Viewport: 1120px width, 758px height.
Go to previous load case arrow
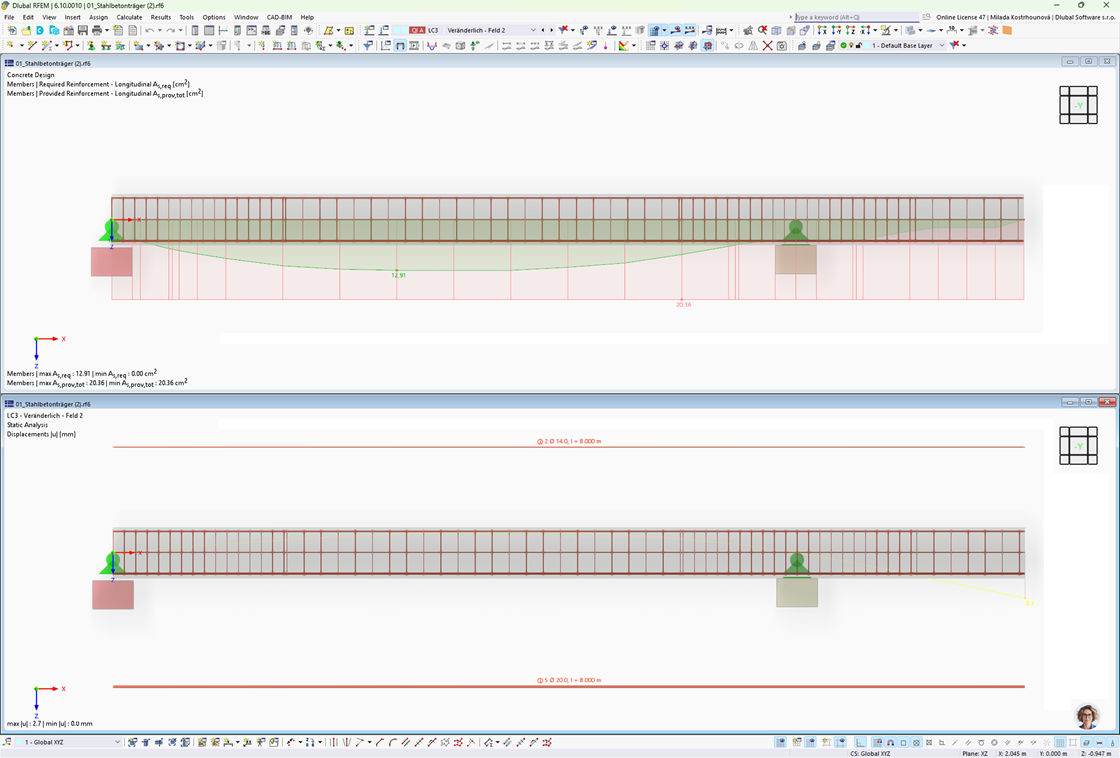click(x=543, y=30)
